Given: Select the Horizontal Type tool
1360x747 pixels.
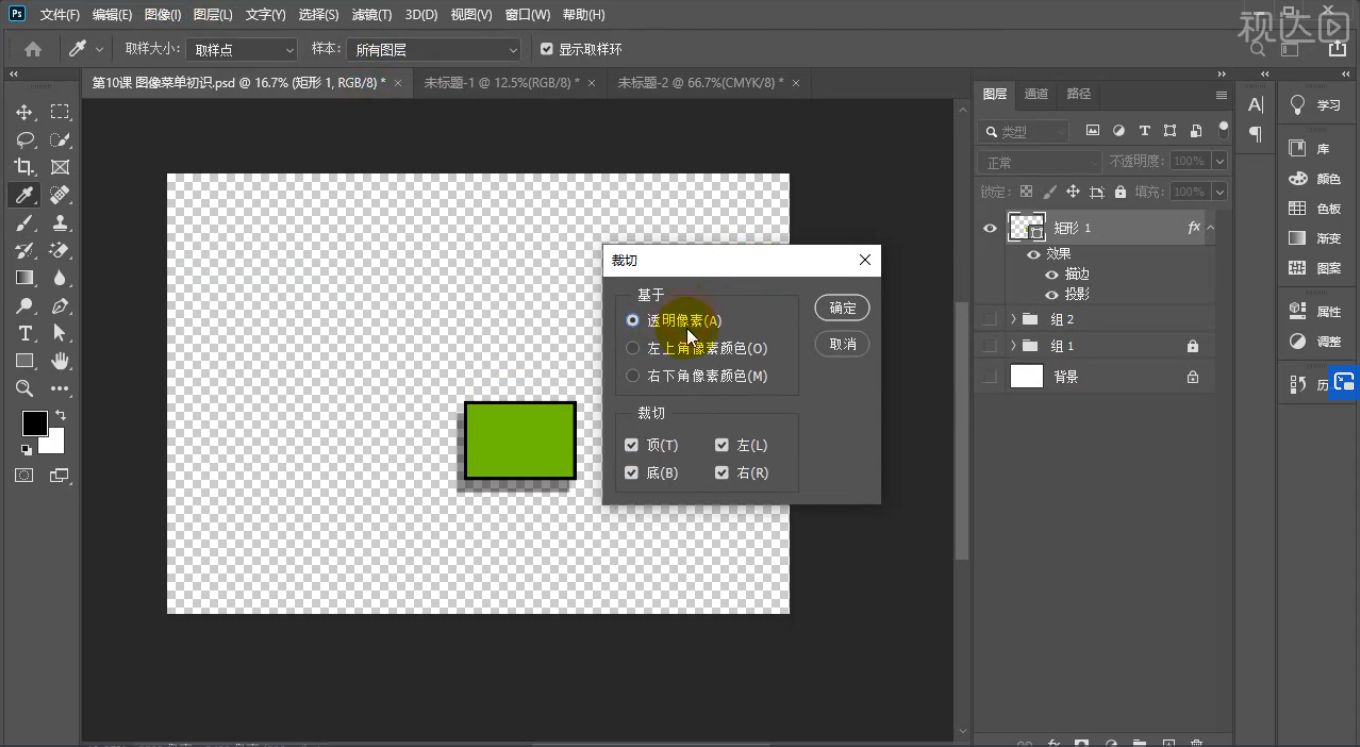Looking at the screenshot, I should click(25, 333).
